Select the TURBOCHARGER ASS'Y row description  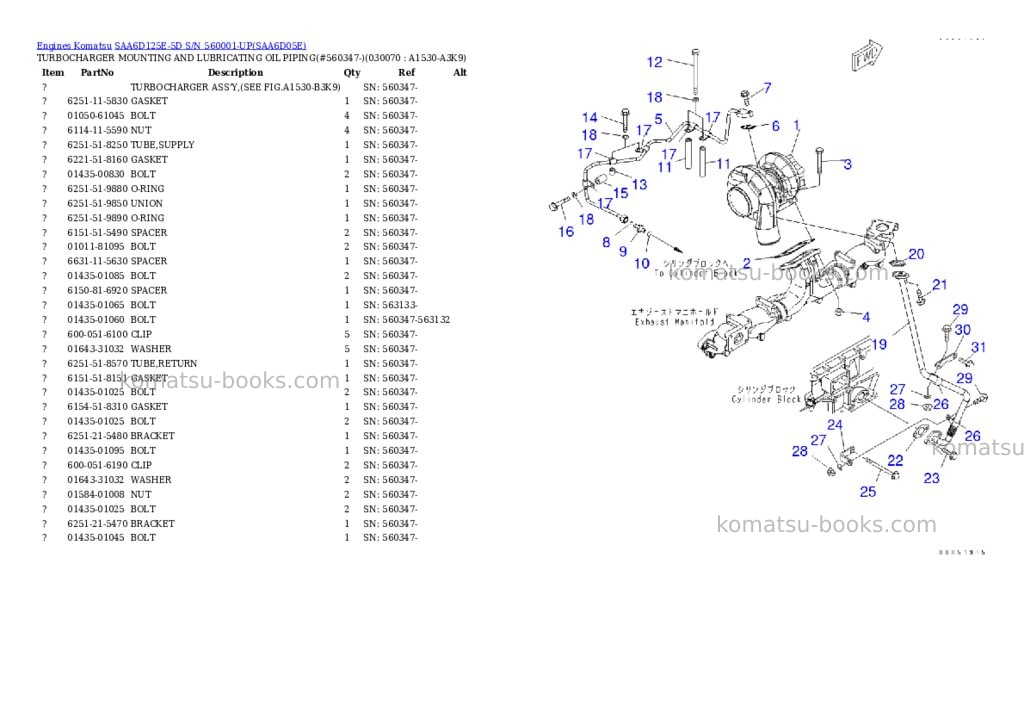(x=235, y=87)
